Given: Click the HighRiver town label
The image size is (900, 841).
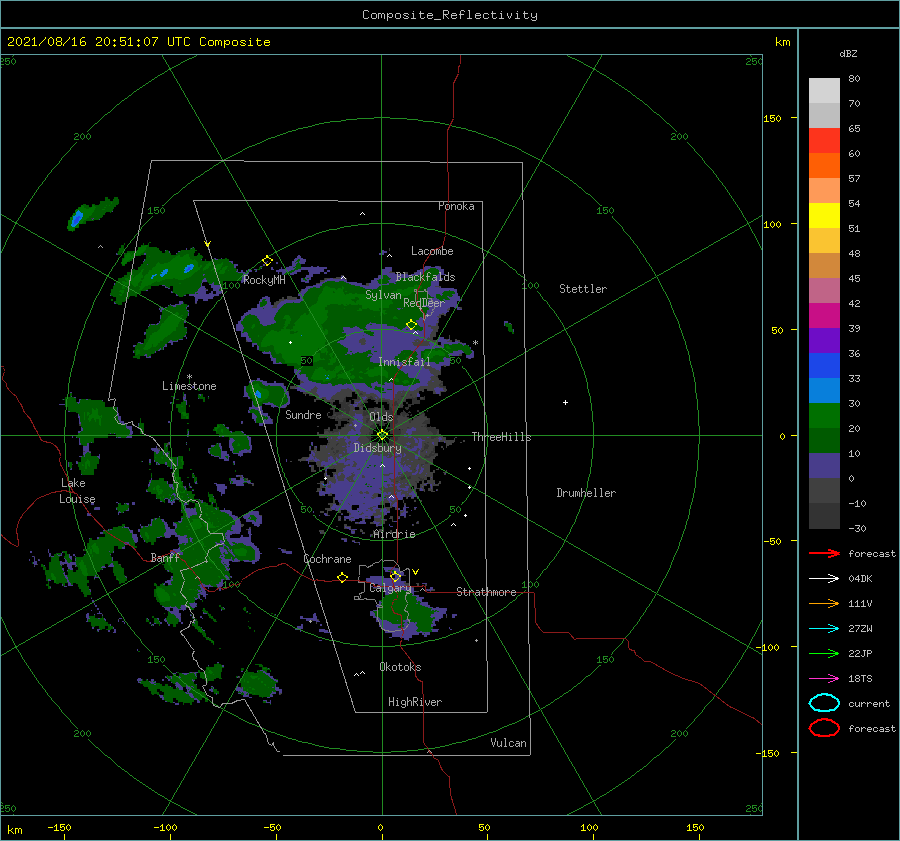Looking at the screenshot, I should click(415, 702).
